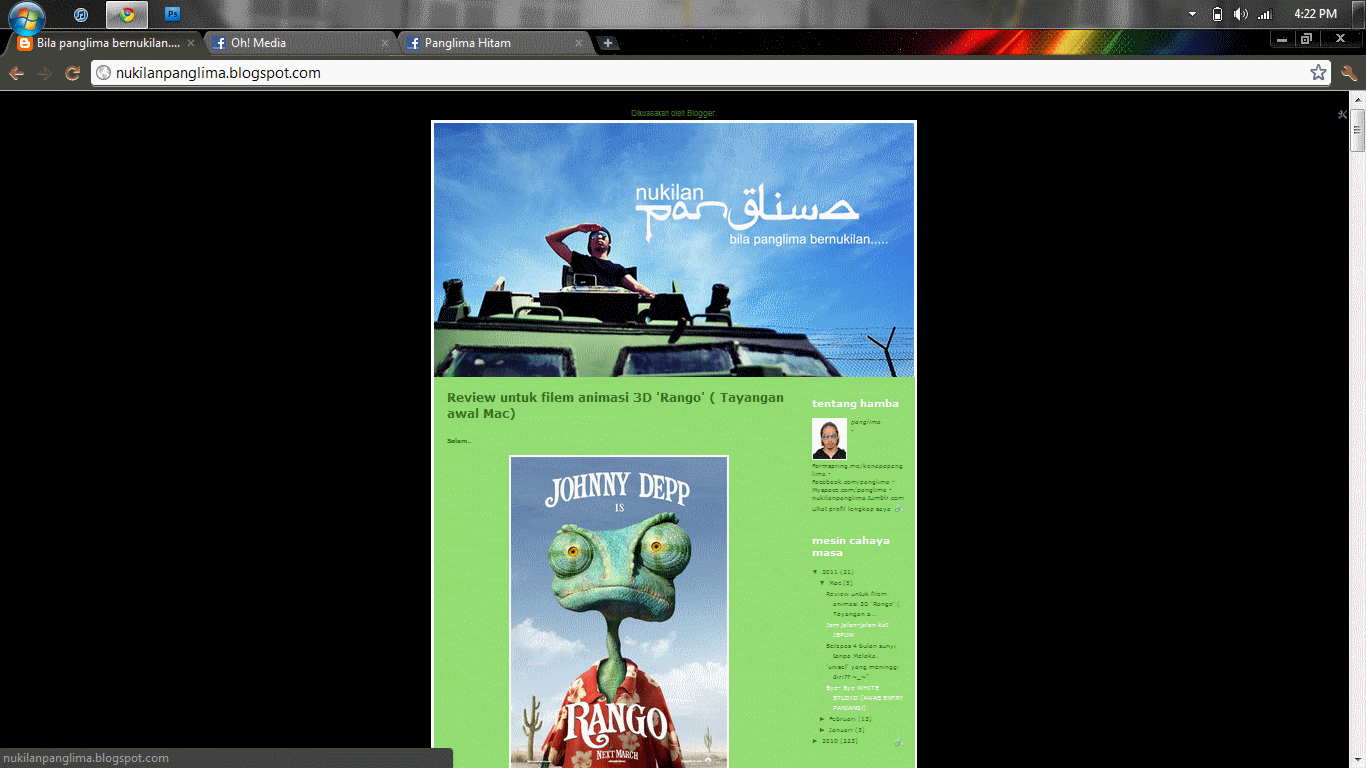
Task: Close the Bila panglima bernukilan tab
Action: point(191,43)
